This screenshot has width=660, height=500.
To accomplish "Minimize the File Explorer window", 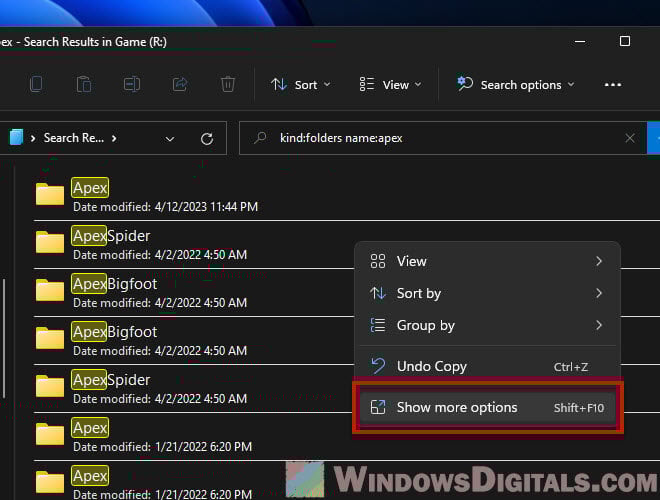I will tap(580, 41).
